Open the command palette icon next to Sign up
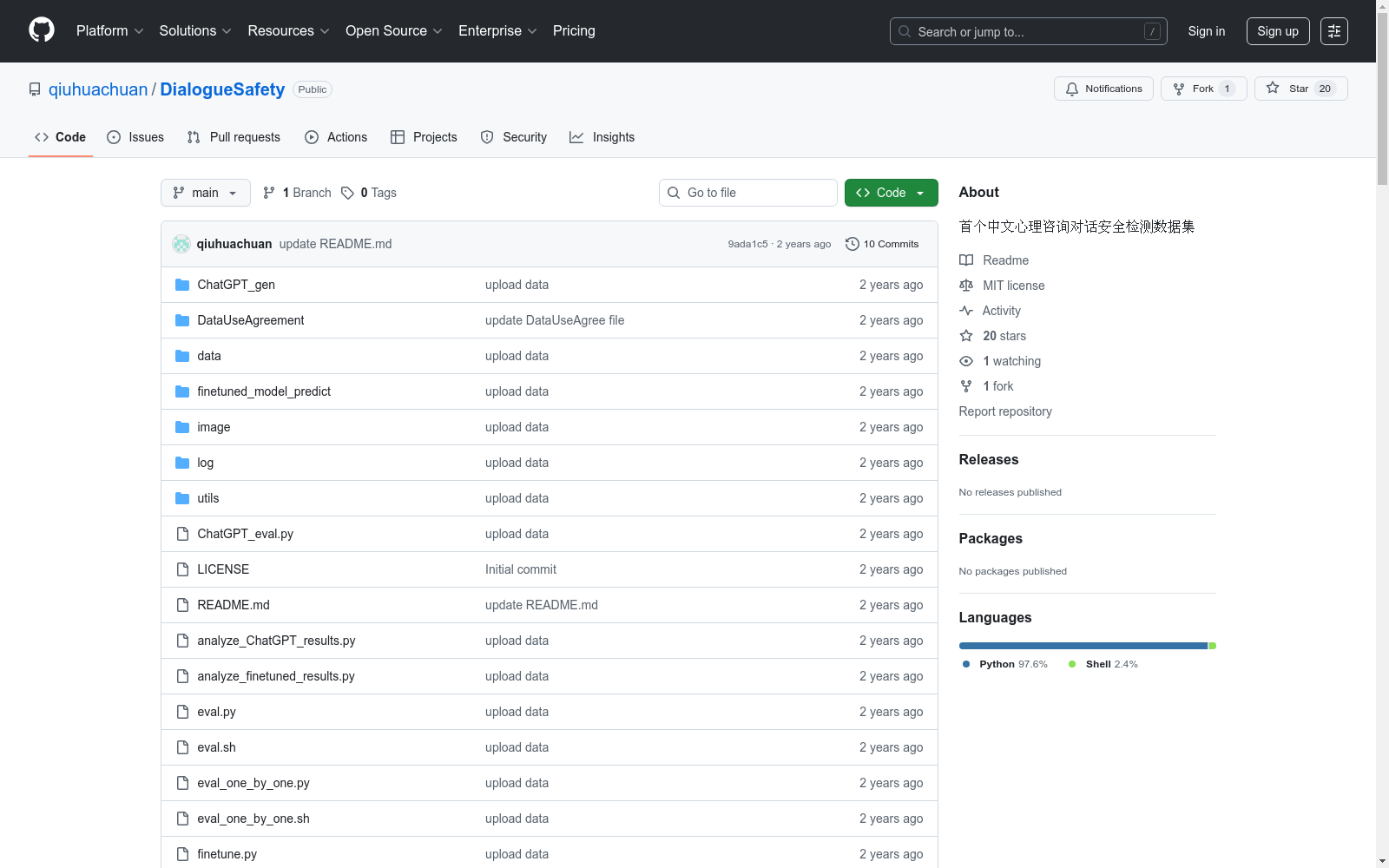Screen dimensions: 1389x868 (1334, 31)
